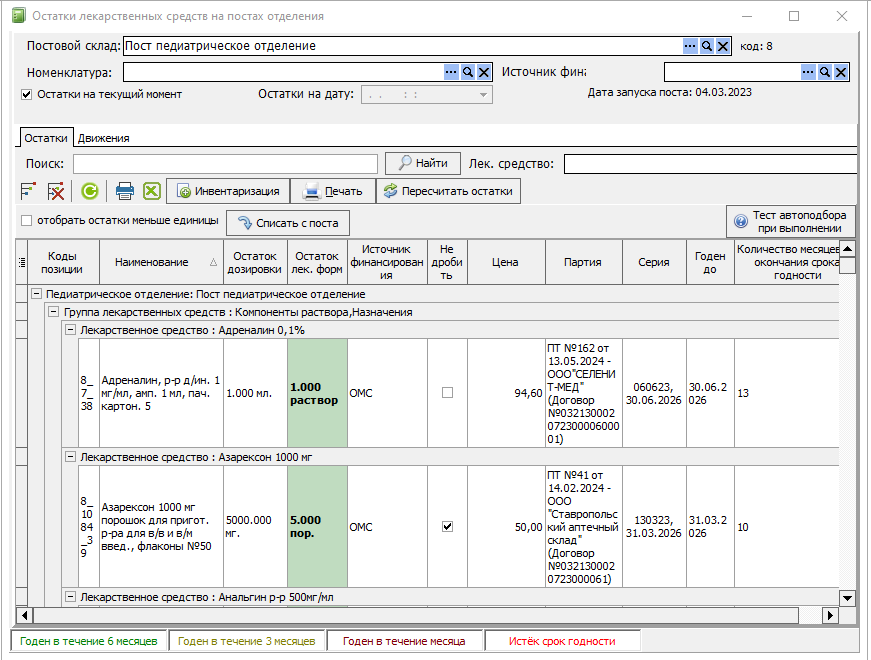Tick the Не дробить checkbox for Адреналин

447,393
